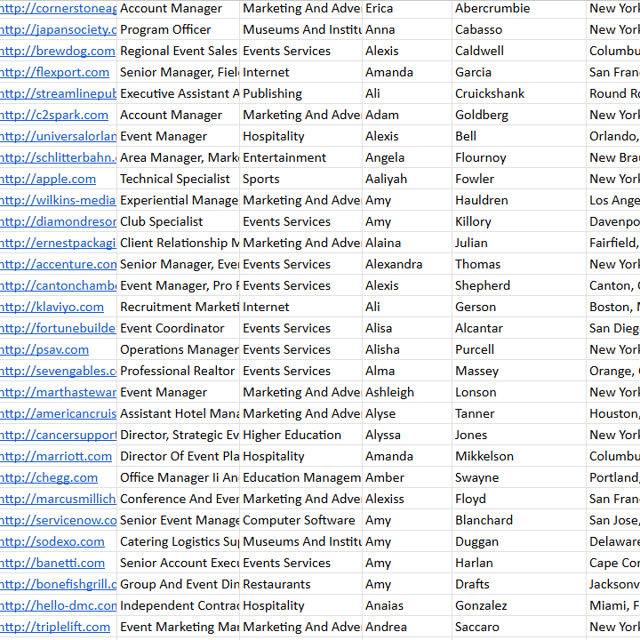Select first name Angela
This screenshot has height=640, width=640.
tap(407, 158)
